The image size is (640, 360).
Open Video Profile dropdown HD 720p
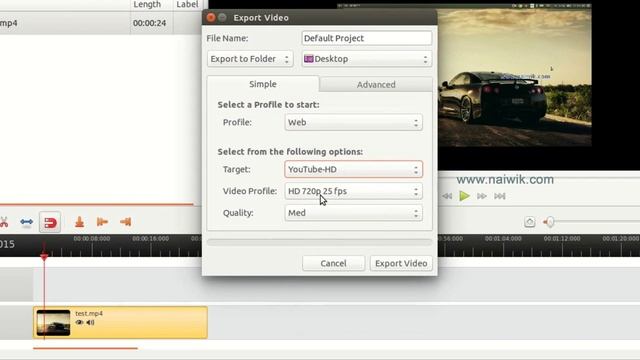coord(353,191)
